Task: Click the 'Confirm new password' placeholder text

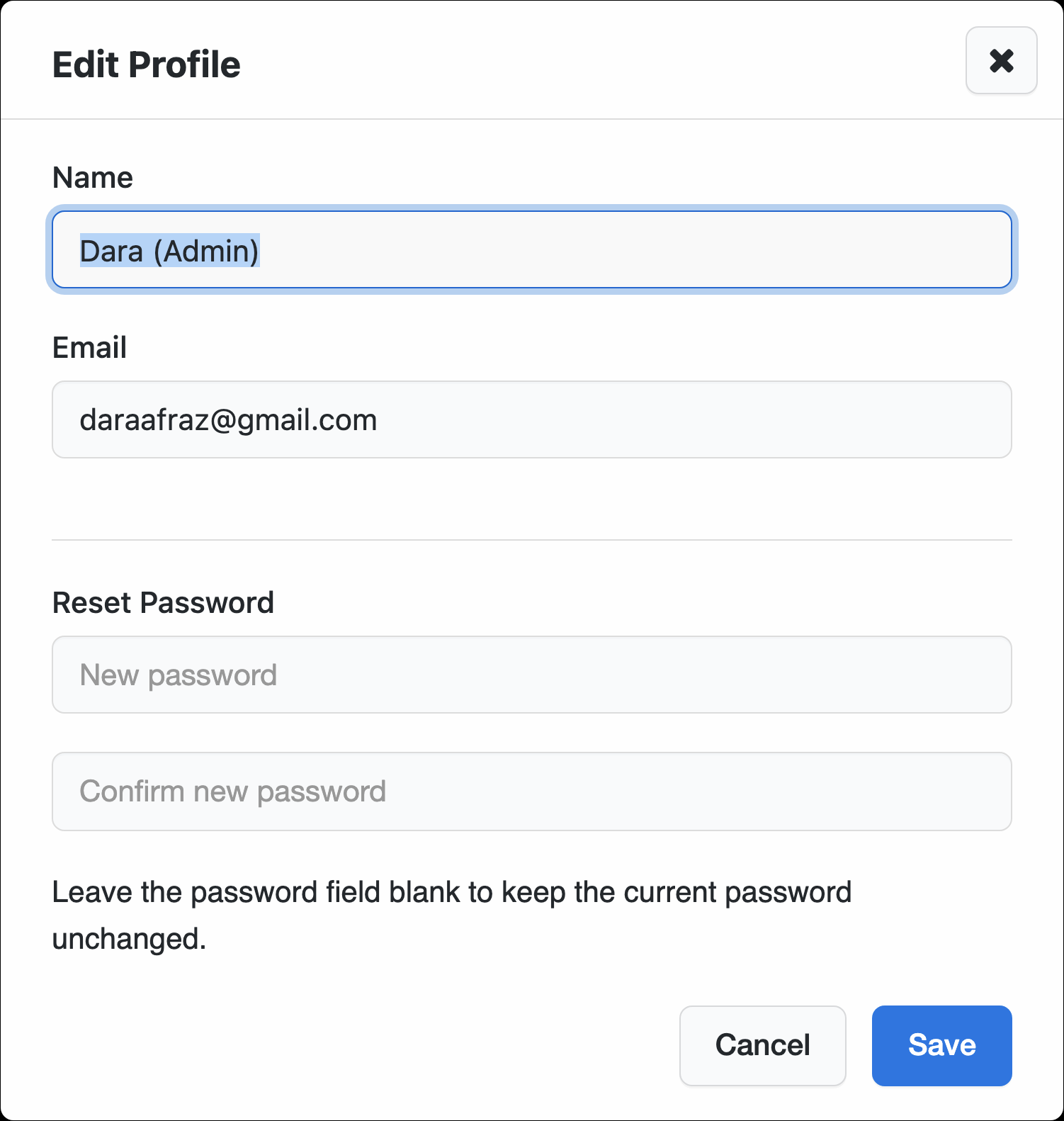Action: pos(233,792)
